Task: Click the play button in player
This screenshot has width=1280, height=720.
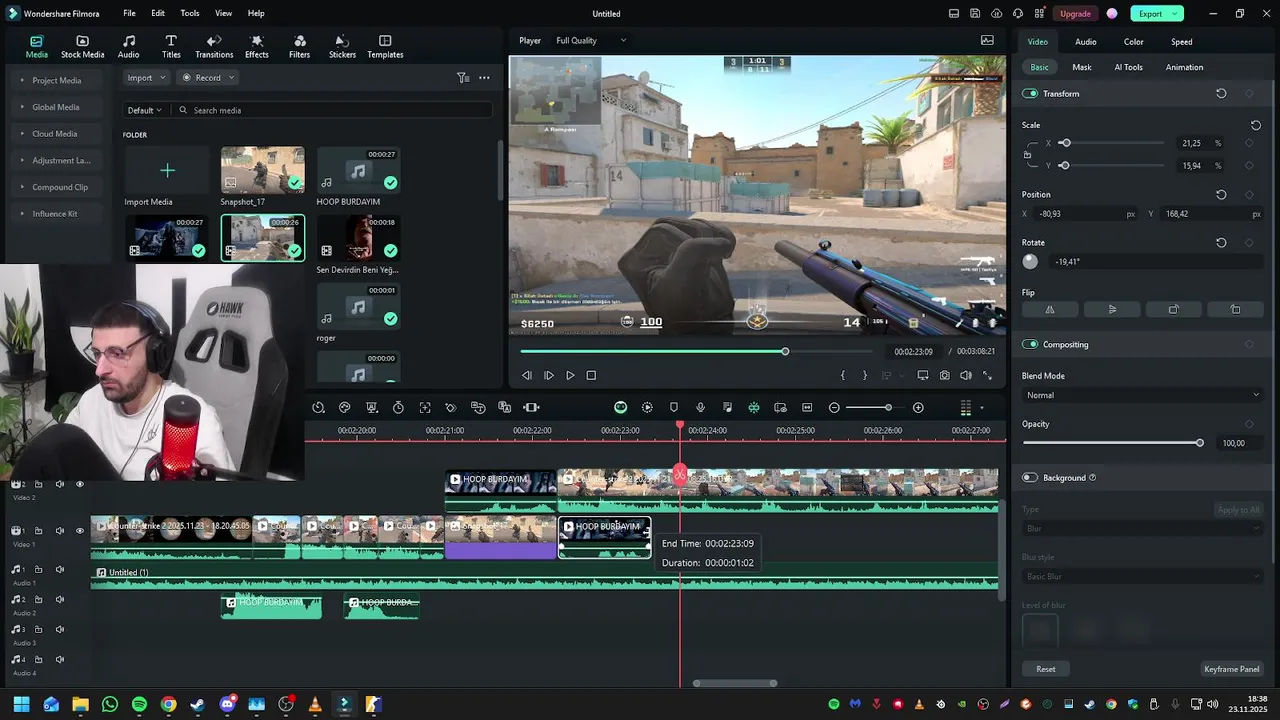Action: point(570,375)
